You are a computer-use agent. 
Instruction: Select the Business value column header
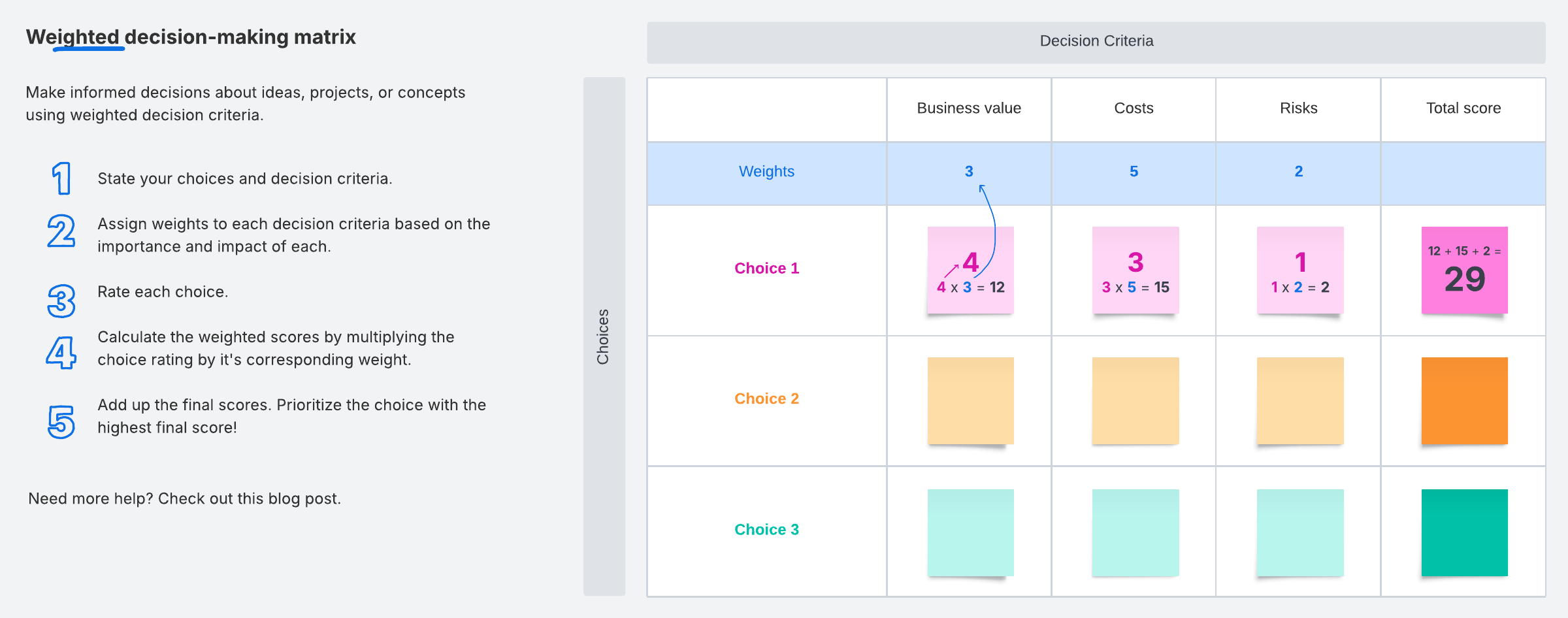pyautogui.click(x=968, y=108)
